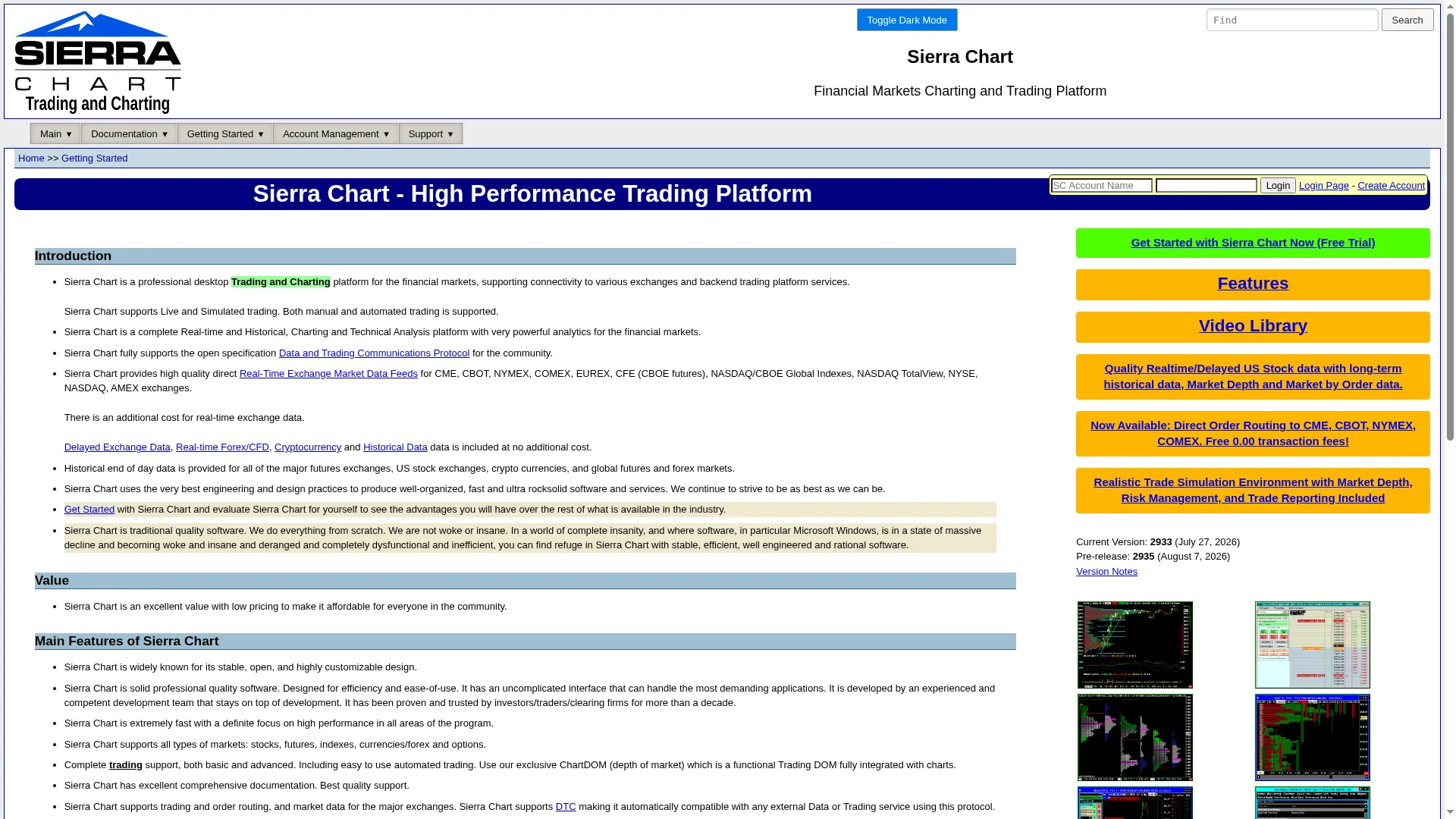Open Real-Time Exchange Market Data Feeds link

(328, 374)
